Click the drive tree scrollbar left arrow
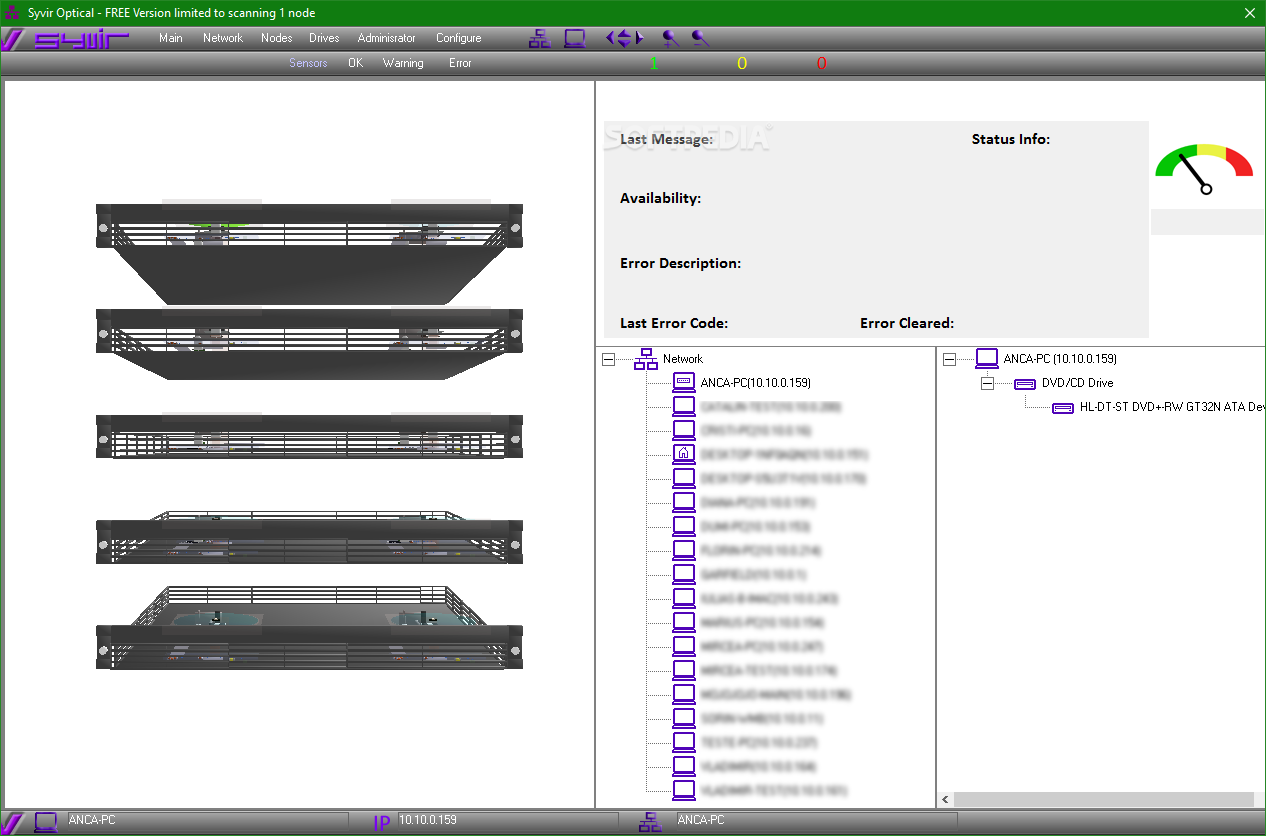Screen dimensions: 1266x836 tap(946, 800)
